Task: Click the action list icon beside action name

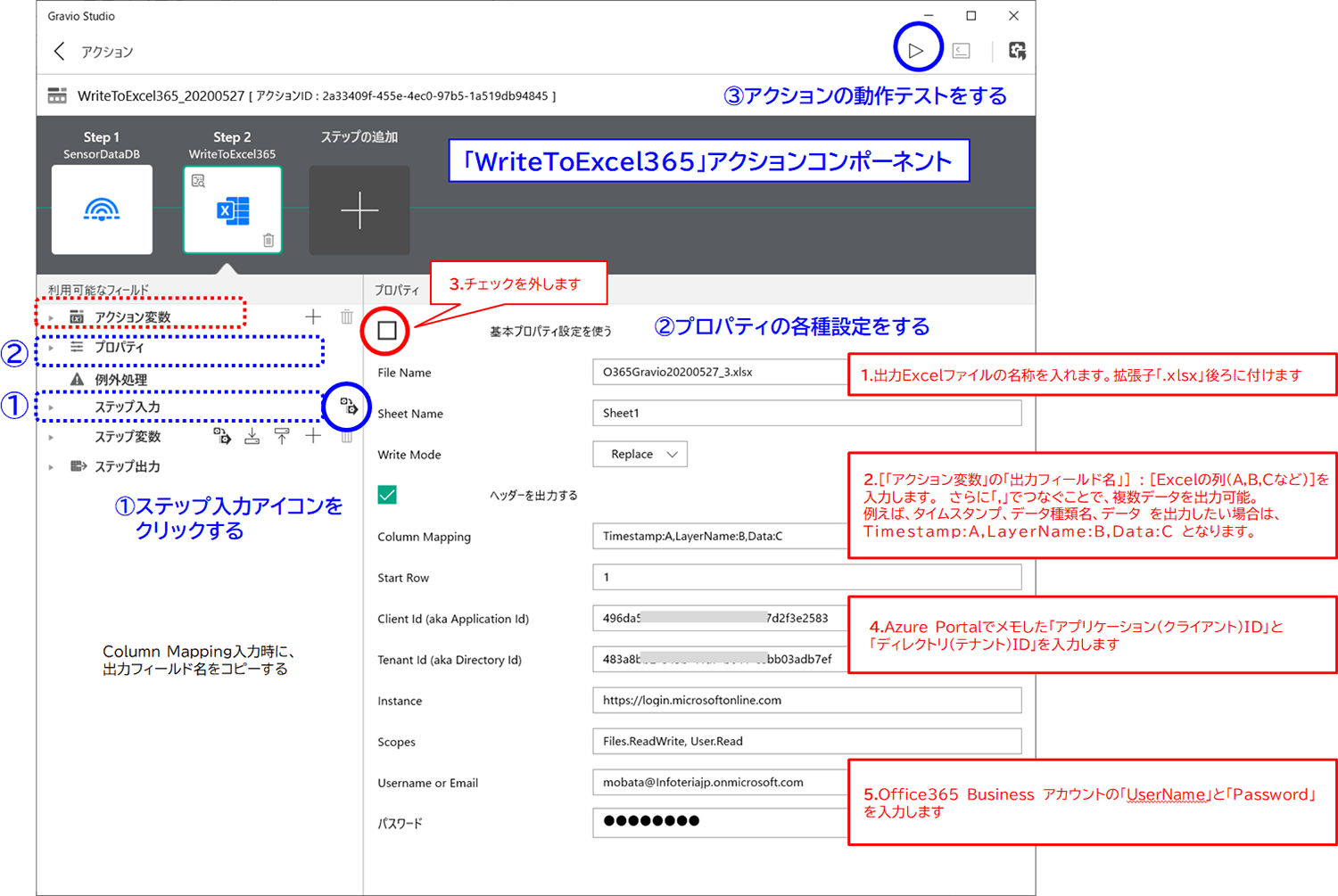Action: (57, 95)
